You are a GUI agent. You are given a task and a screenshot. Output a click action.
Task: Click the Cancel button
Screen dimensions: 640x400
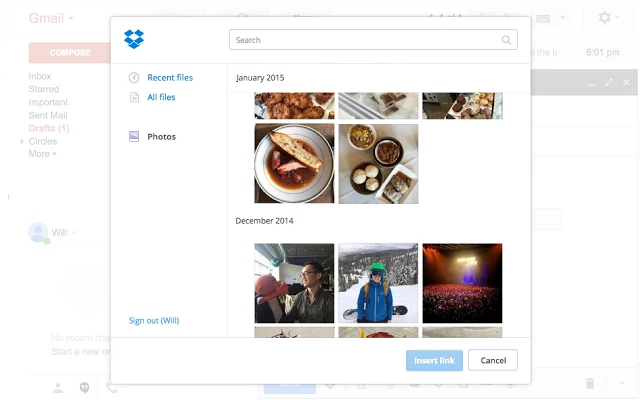[492, 360]
